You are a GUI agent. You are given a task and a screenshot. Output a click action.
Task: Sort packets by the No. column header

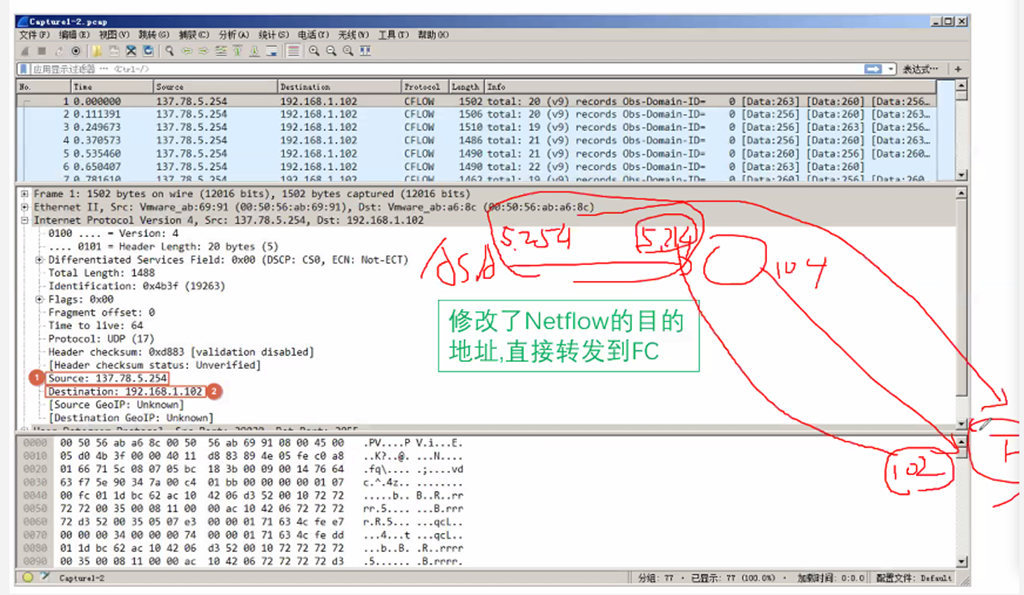pyautogui.click(x=44, y=86)
